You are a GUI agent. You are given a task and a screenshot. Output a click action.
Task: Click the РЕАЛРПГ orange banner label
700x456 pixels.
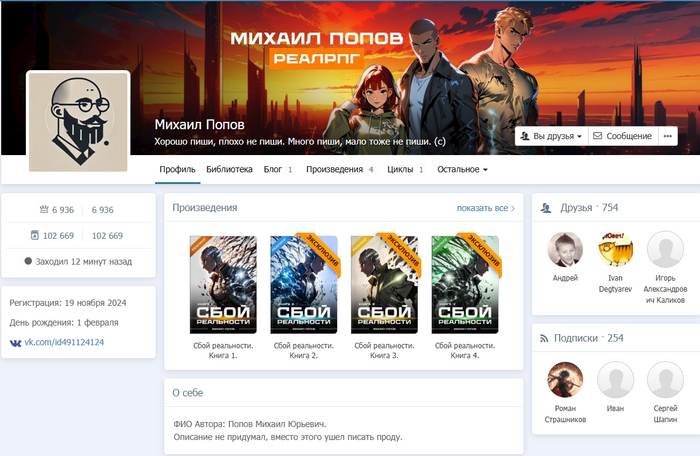click(317, 58)
